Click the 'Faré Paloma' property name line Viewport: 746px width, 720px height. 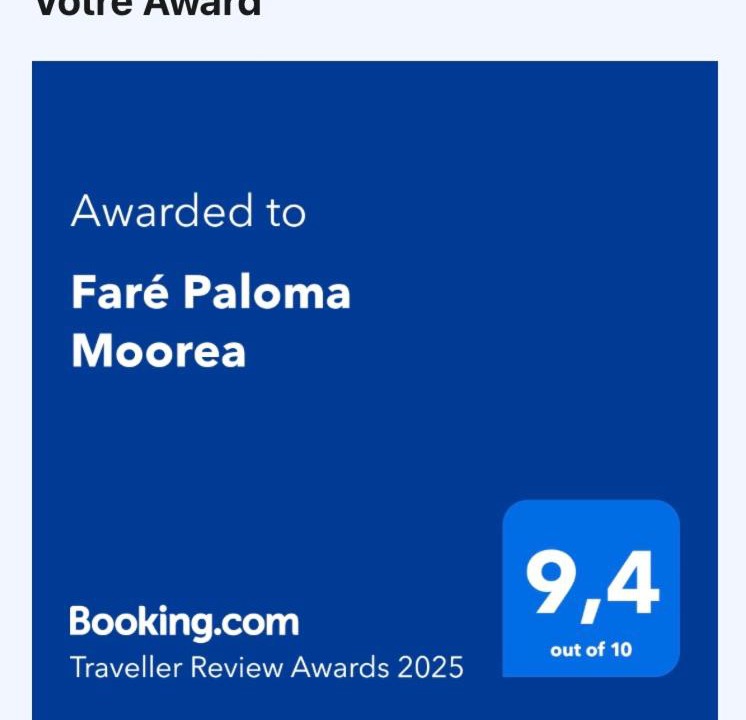[211, 292]
